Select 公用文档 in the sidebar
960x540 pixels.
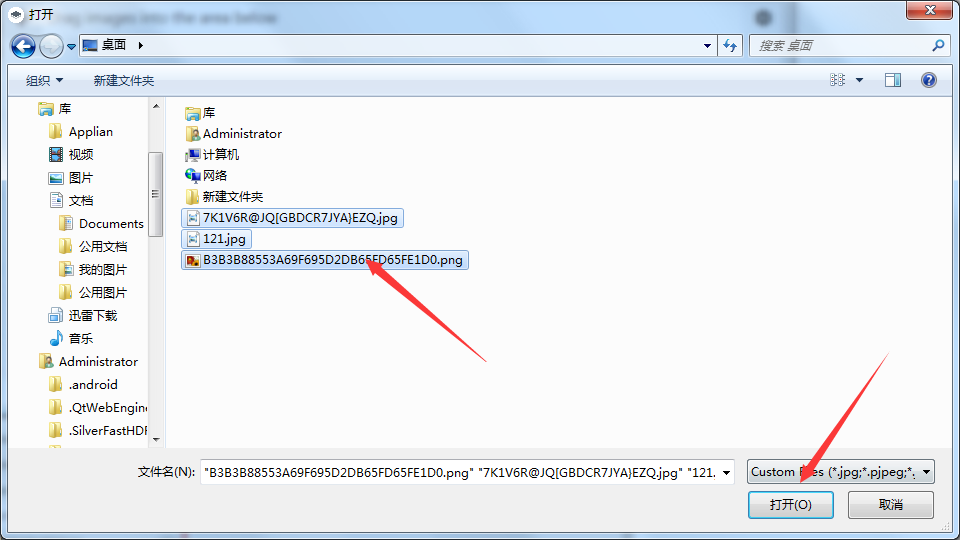click(x=93, y=246)
